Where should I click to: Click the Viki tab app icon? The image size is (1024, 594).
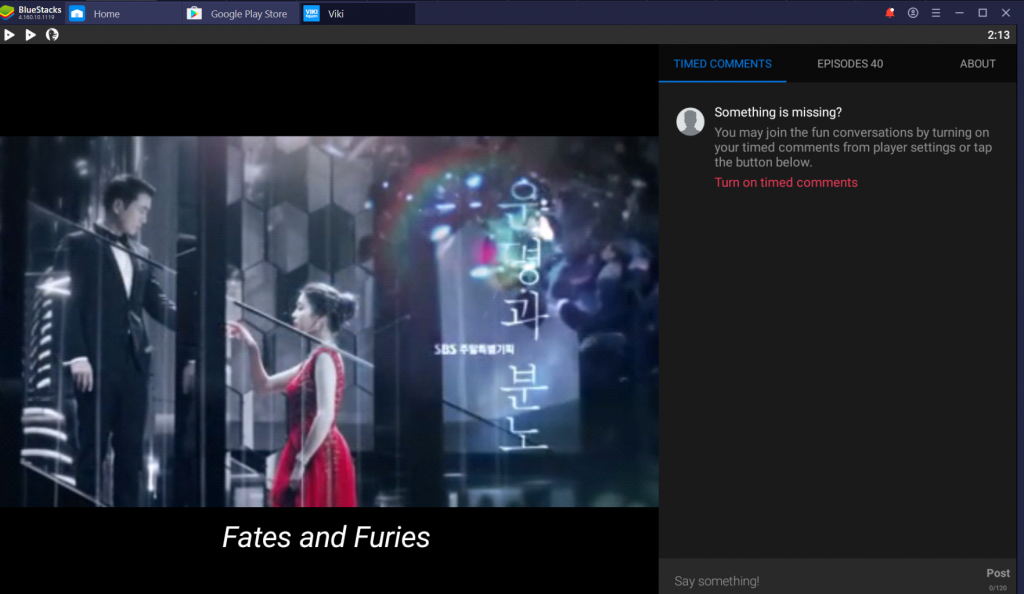(312, 13)
